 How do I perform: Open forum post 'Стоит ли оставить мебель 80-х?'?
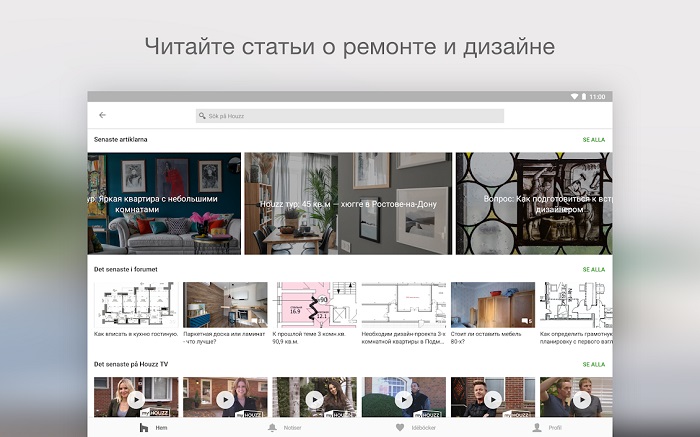(493, 313)
